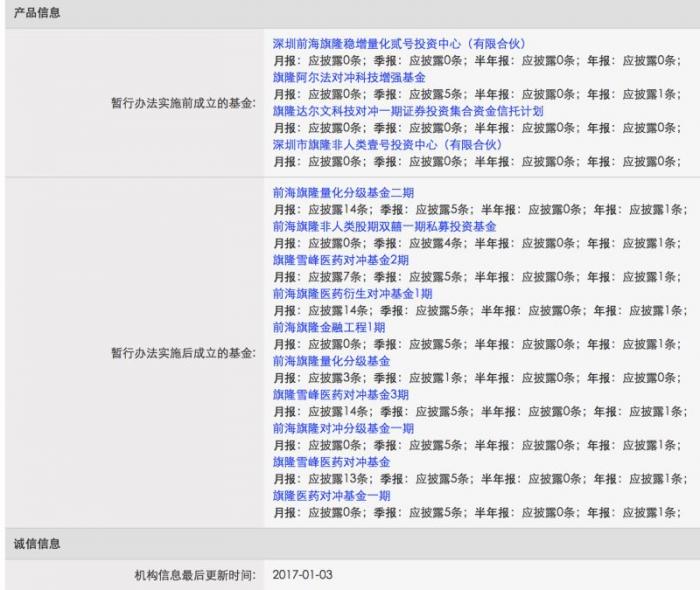Open 旗隆雪峰医药对冲基金2期 link
Screen dimensions: 700x590
(340, 260)
